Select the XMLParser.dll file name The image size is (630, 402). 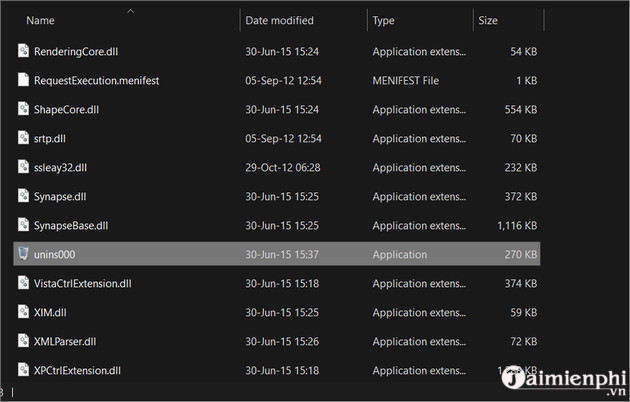(65, 342)
